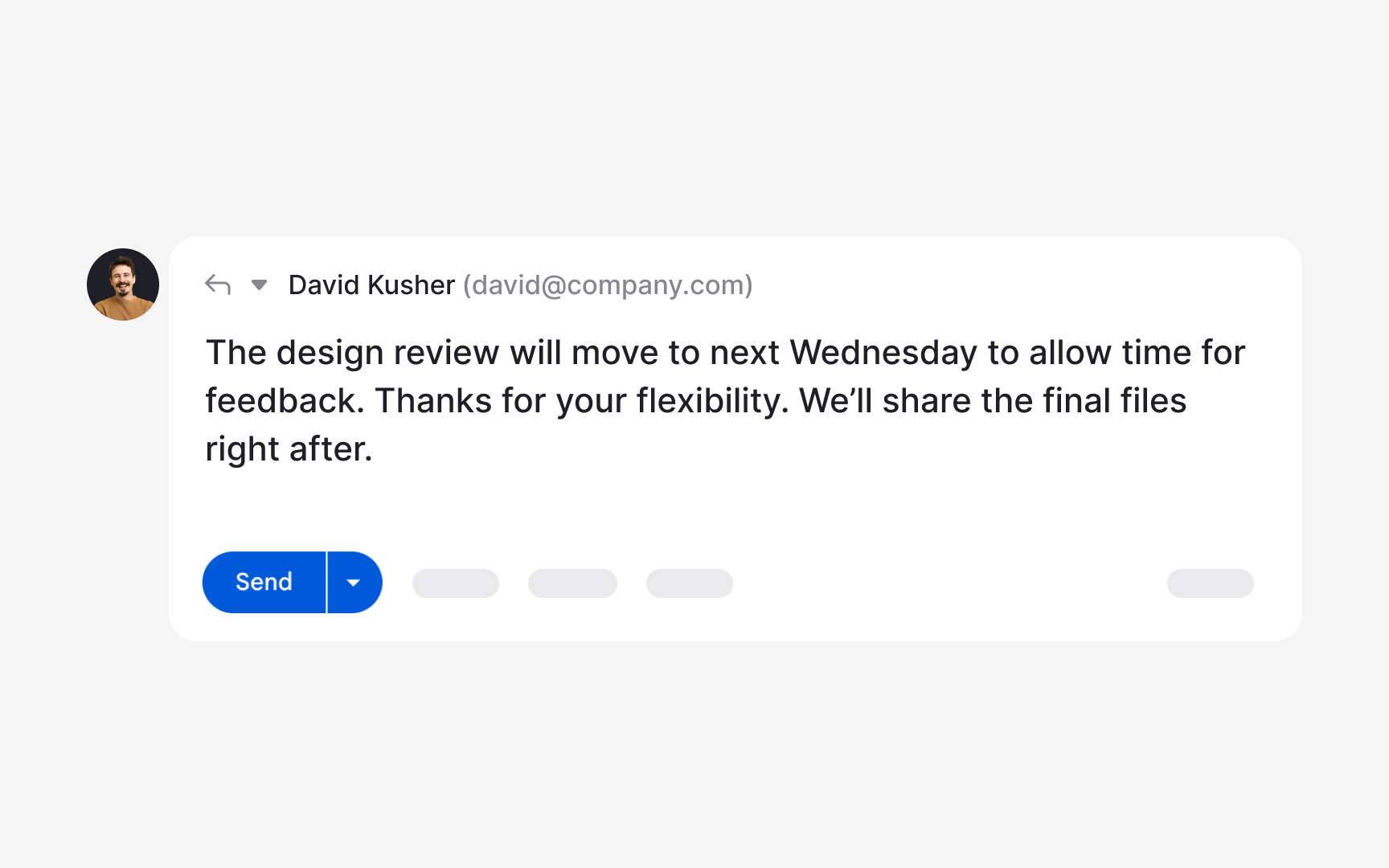Place cursor after "right after."
The image size is (1389, 868).
(374, 449)
